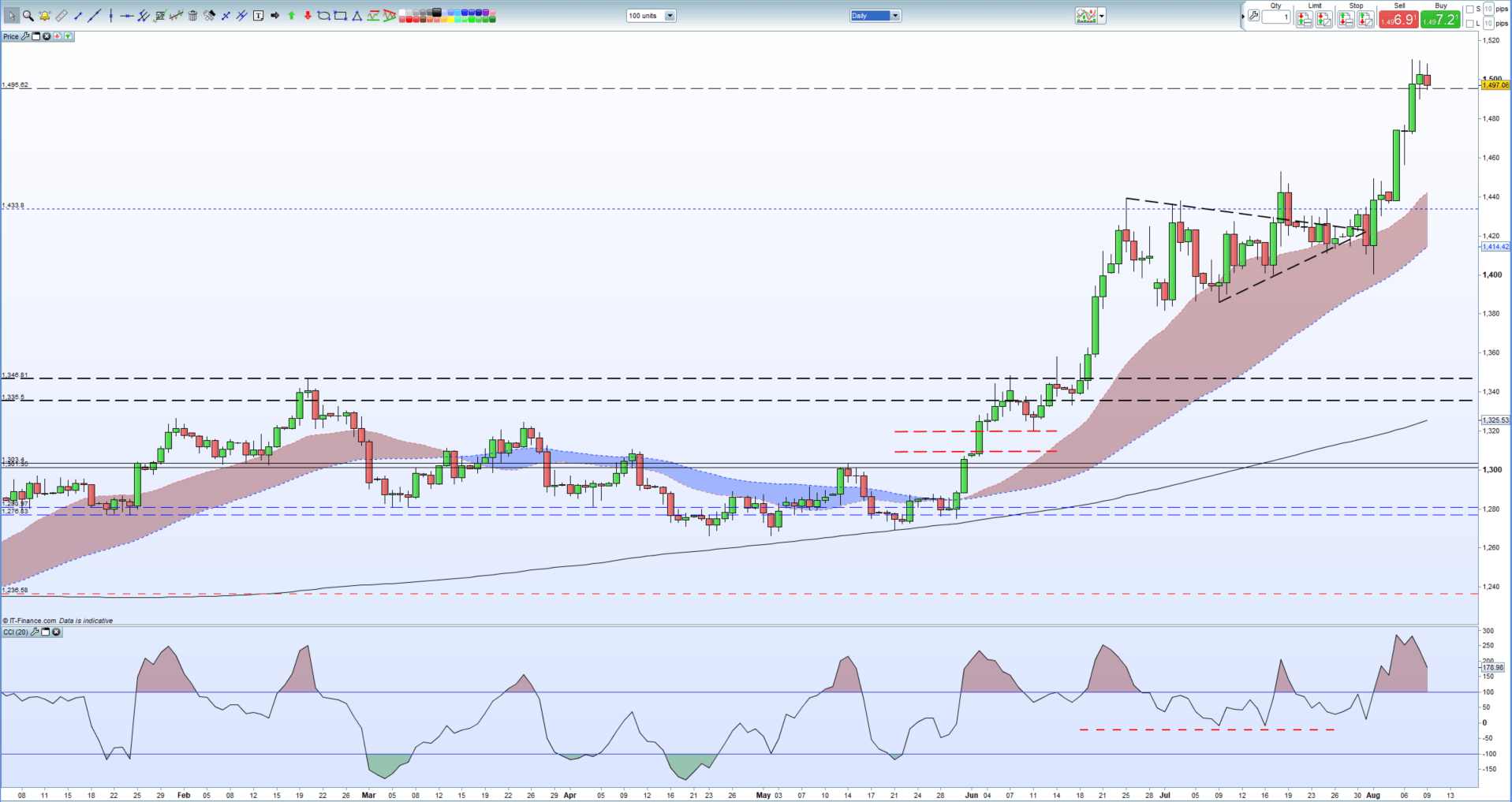Screen dimensions: 1512x802
Task: Select the black right arrow marker
Action: pyautogui.click(x=274, y=16)
